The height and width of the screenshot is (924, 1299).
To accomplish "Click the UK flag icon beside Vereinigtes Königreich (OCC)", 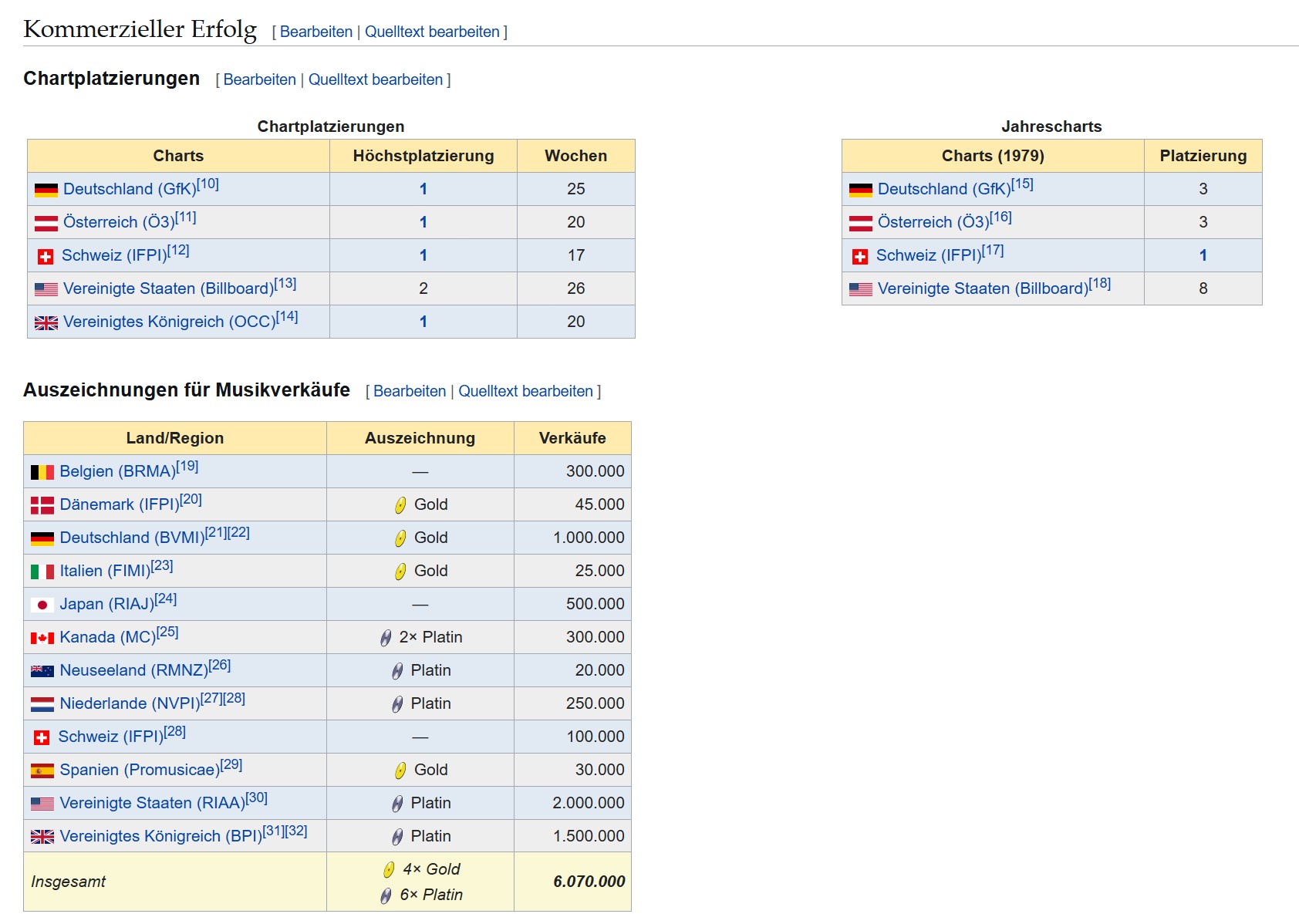I will click(46, 322).
